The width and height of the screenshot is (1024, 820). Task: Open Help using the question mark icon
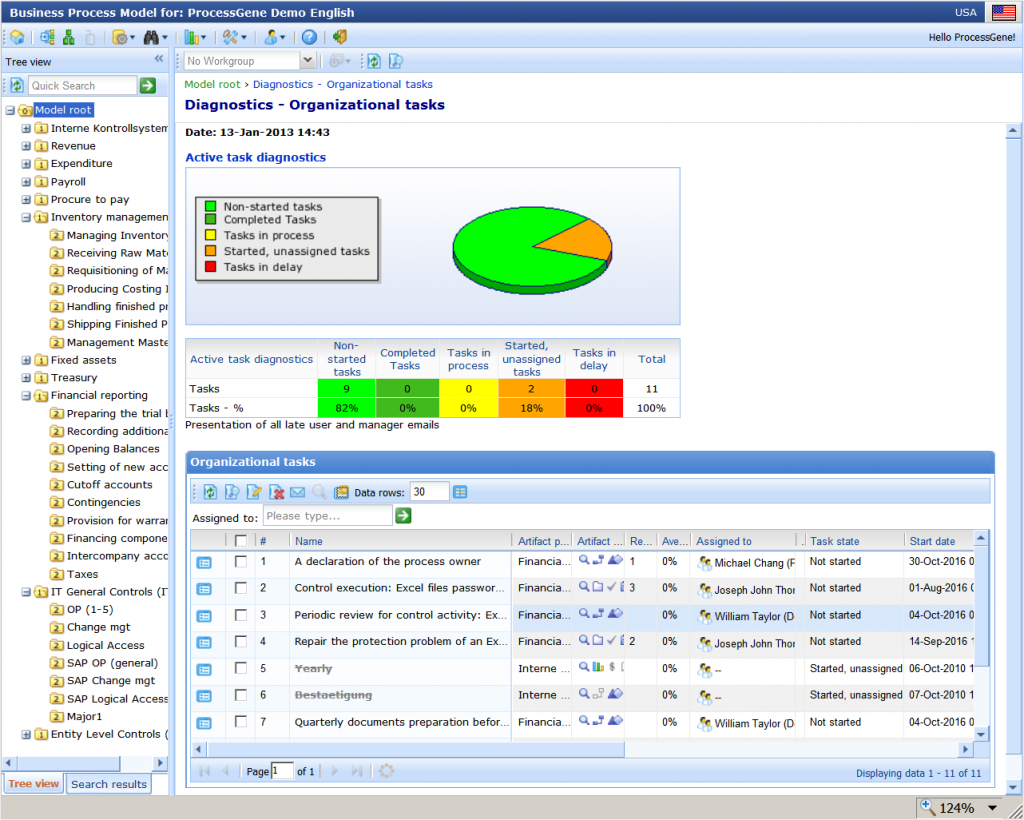click(308, 37)
